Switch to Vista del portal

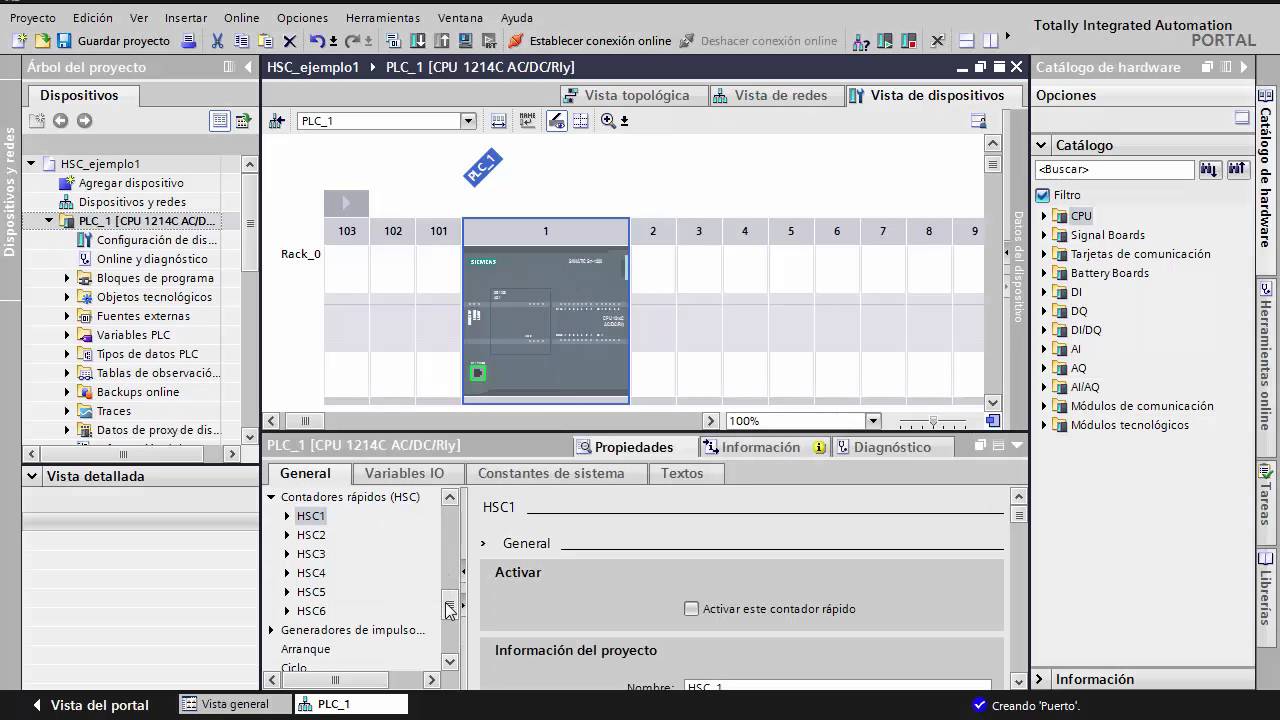(90, 705)
